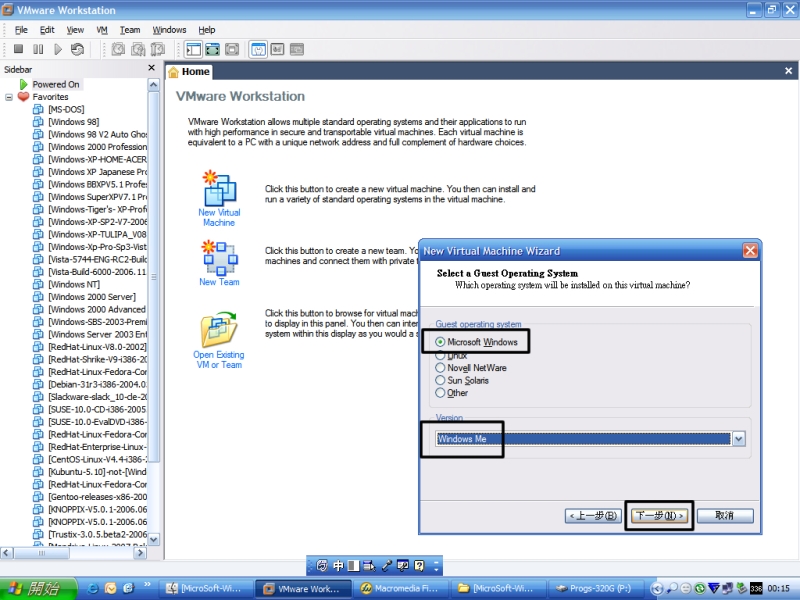800x600 pixels.
Task: Select the Novell NetWare radio button
Action: [x=440, y=367]
